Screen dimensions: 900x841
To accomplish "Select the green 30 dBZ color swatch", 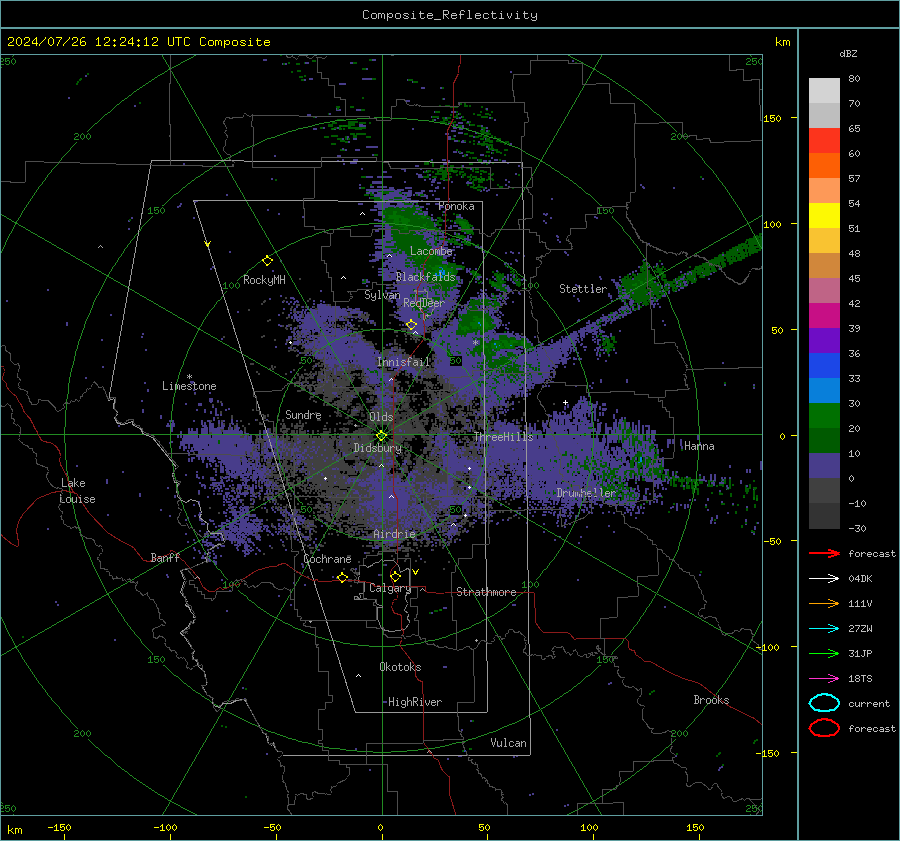I will pos(824,416).
